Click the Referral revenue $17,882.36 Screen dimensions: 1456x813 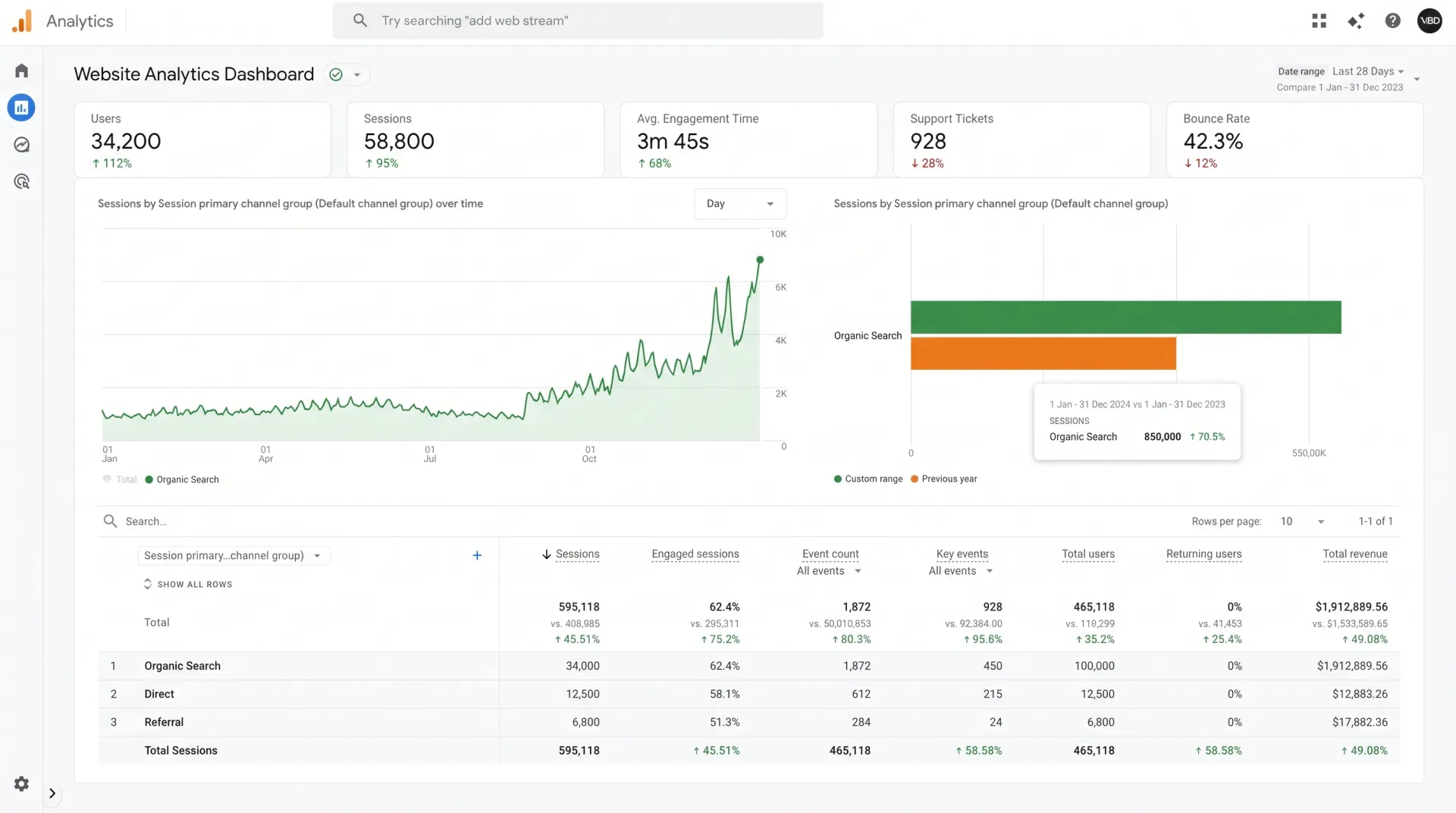1360,722
